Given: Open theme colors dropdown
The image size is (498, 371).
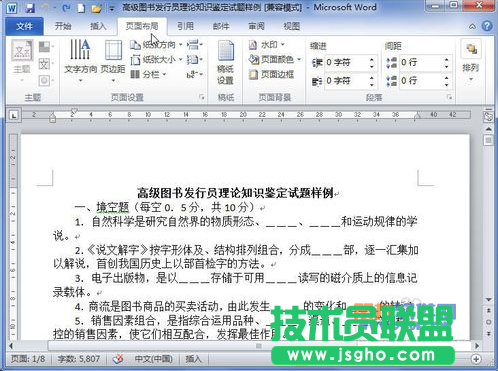Looking at the screenshot, I should click(x=46, y=47).
